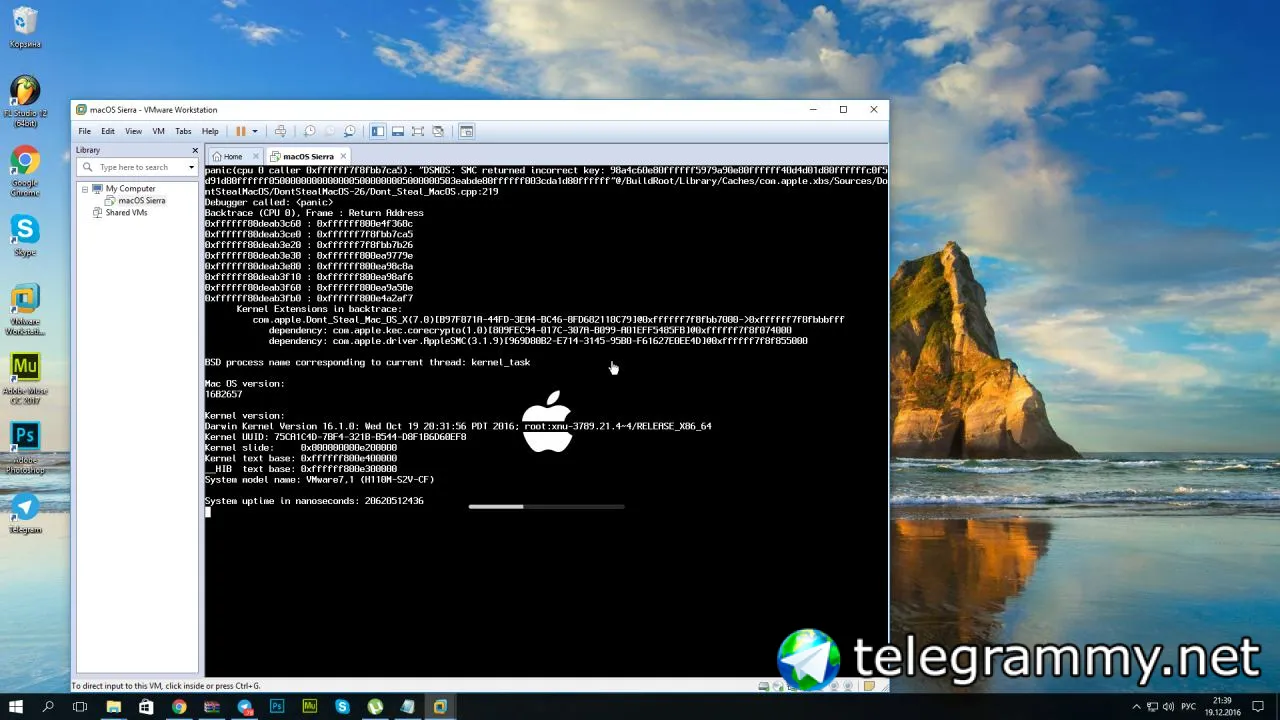The width and height of the screenshot is (1280, 720).
Task: Select the VMware Workstation desktop icon
Action: [25, 310]
